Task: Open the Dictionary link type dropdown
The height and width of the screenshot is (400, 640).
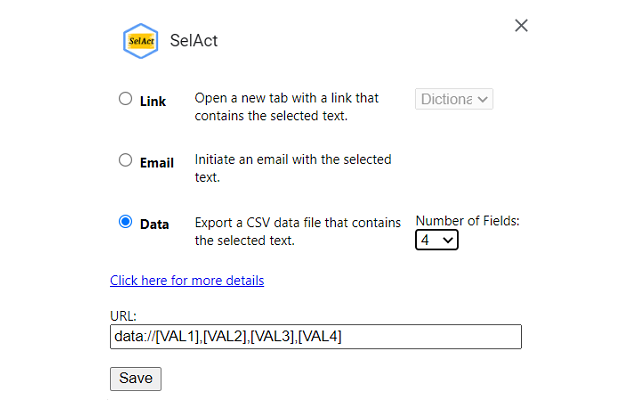Action: 454,99
